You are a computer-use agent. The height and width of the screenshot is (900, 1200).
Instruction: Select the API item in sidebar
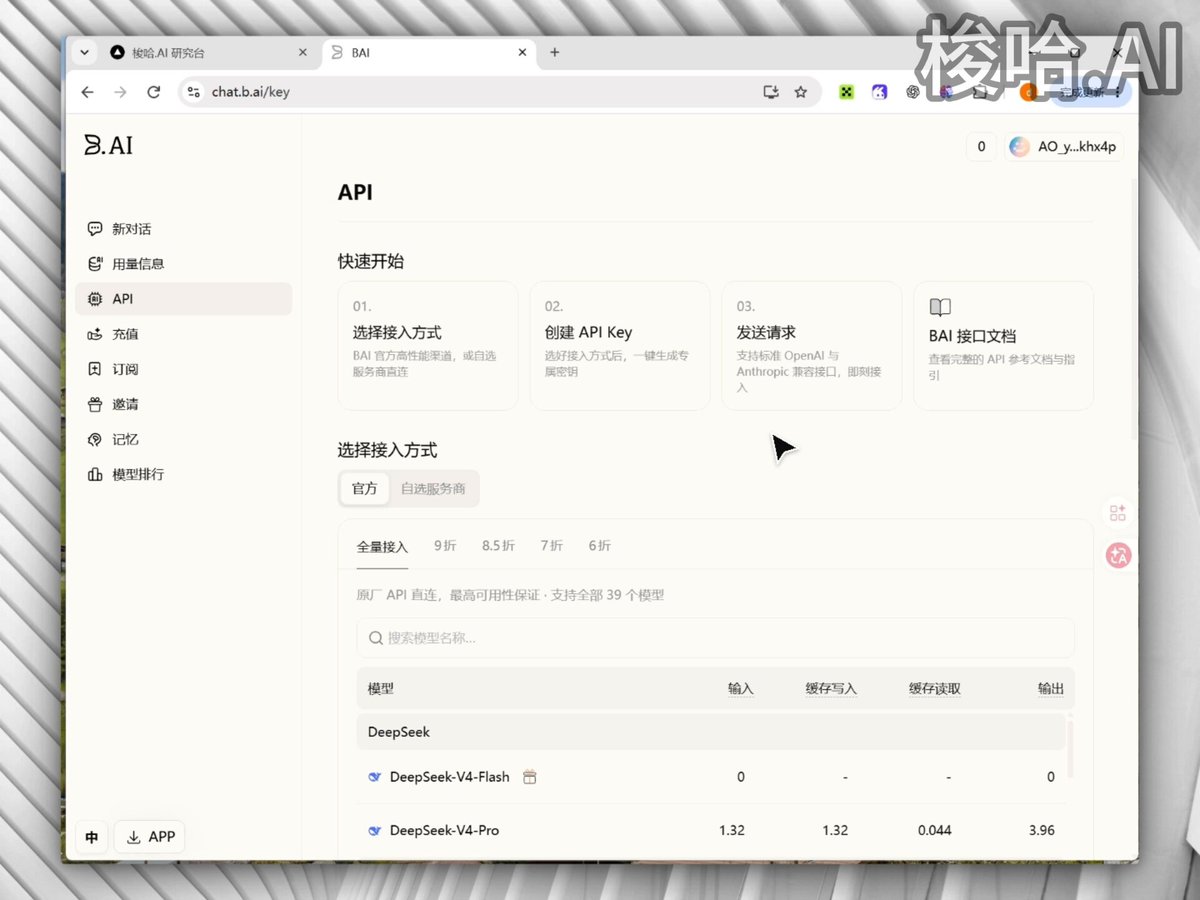(183, 299)
